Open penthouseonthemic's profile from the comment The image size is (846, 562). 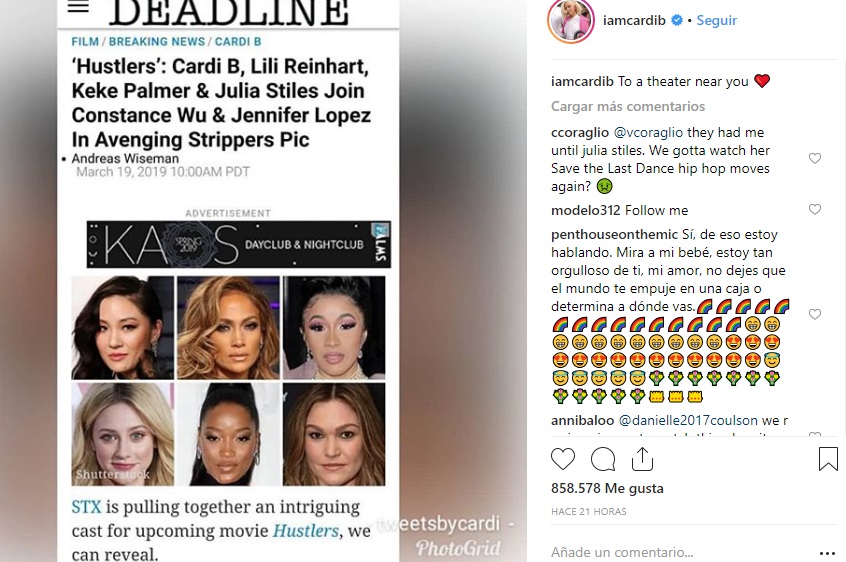point(614,235)
